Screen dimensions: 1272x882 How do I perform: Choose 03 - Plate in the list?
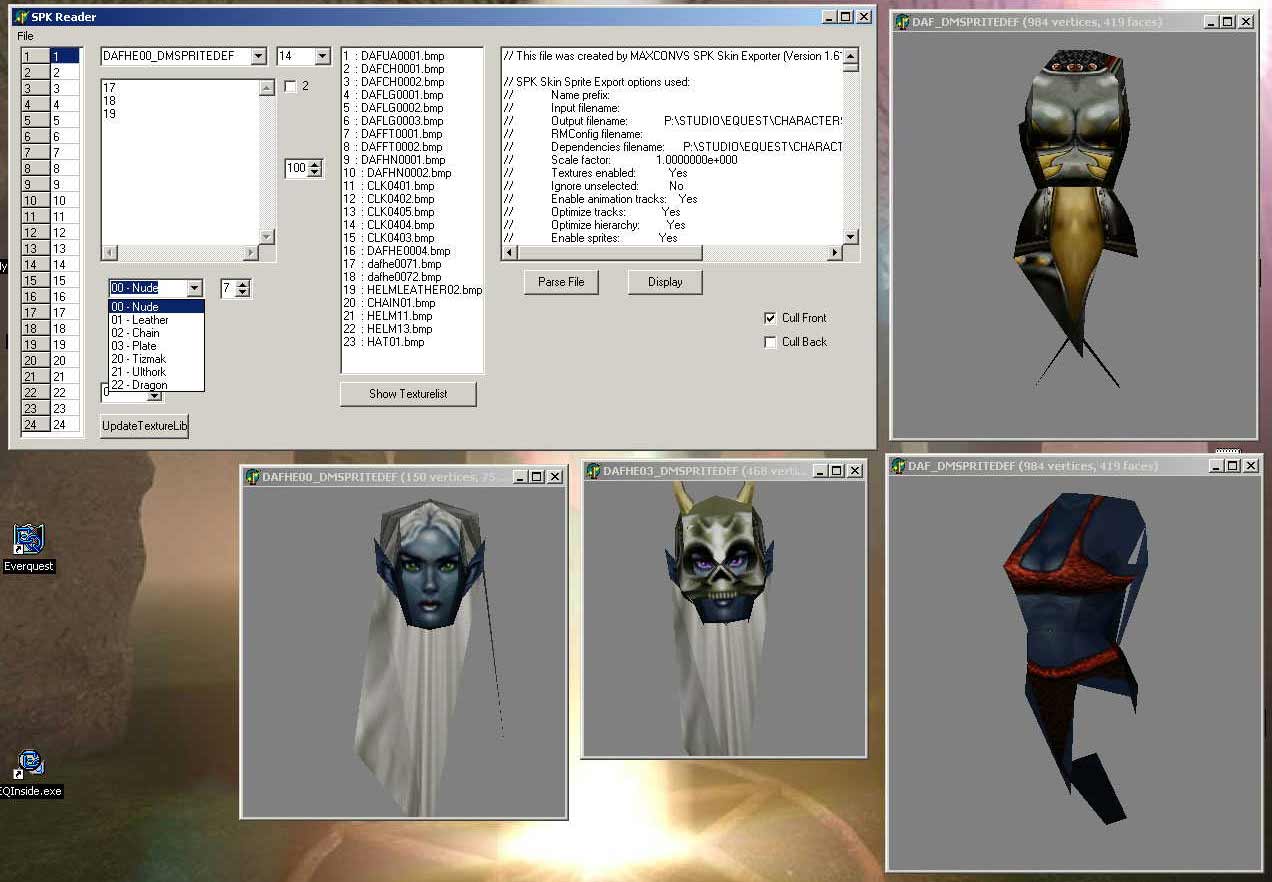(x=156, y=346)
